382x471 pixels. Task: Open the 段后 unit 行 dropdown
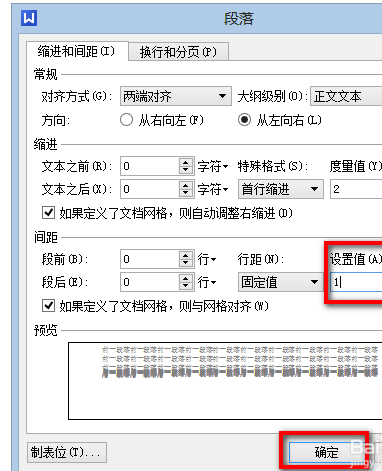click(x=207, y=282)
